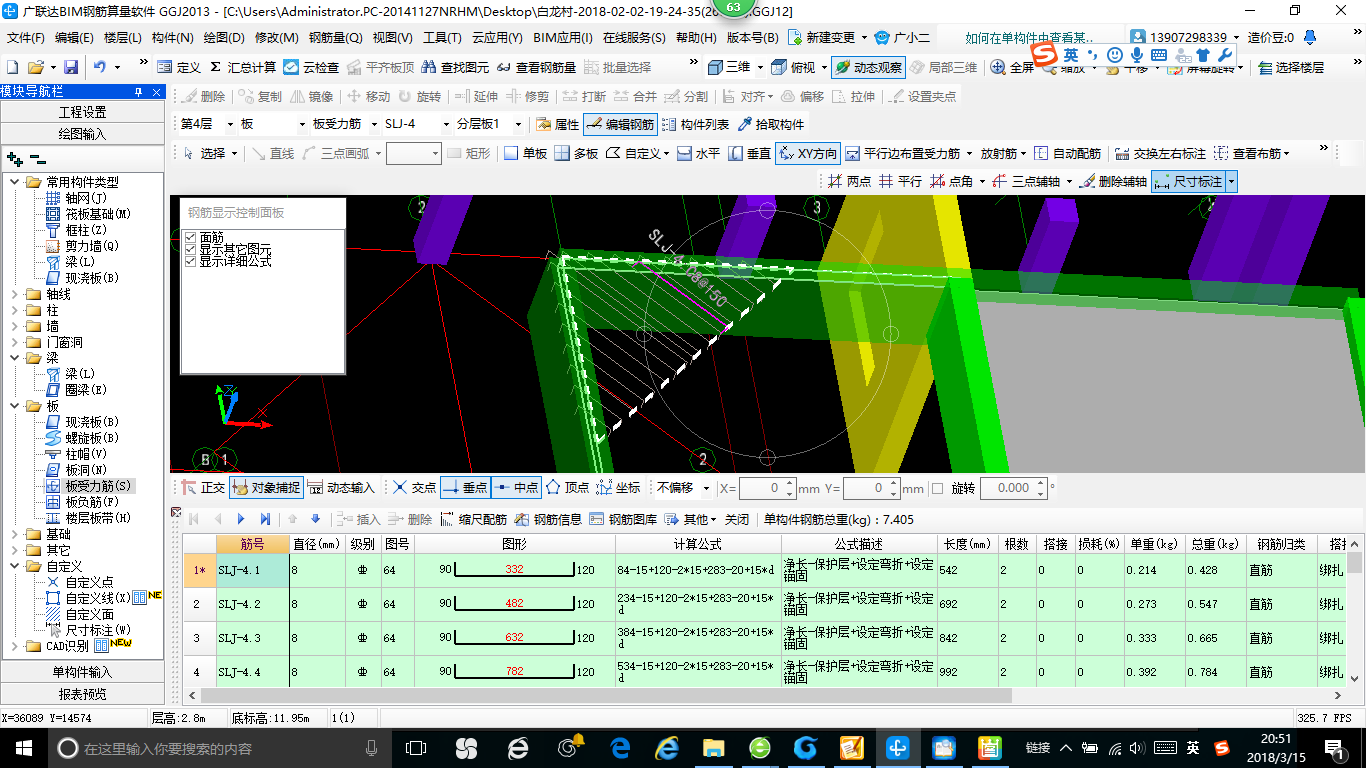This screenshot has width=1366, height=768.
Task: Expand the 轴线 tree node
Action: (14, 294)
